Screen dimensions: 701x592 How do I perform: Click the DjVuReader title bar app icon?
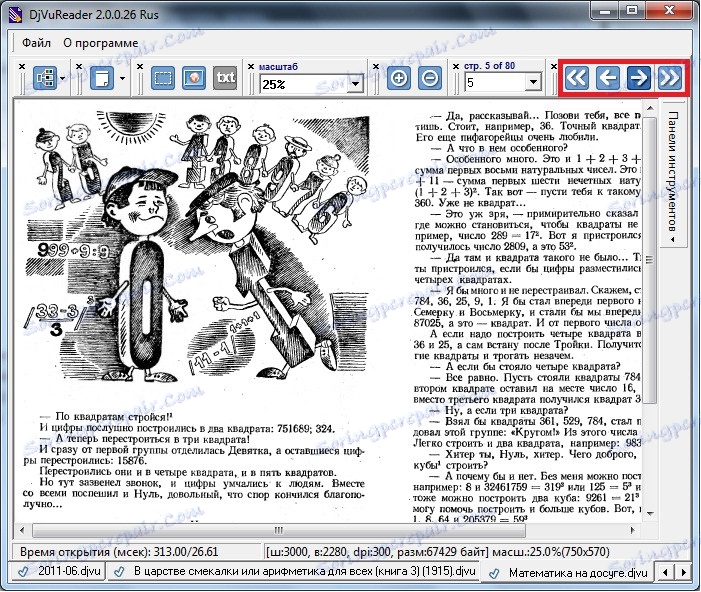(16, 15)
